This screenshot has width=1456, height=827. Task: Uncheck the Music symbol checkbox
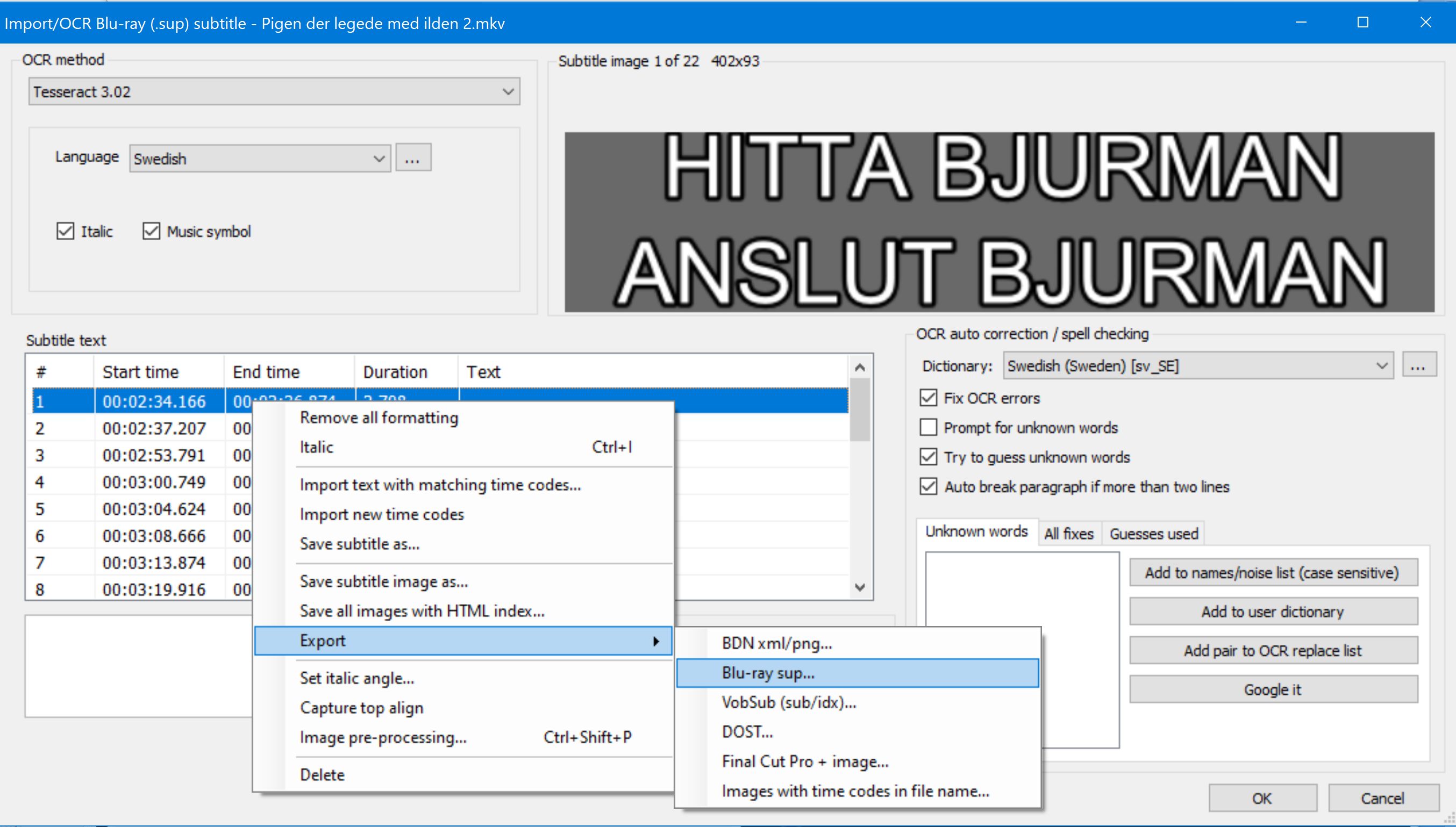click(151, 231)
